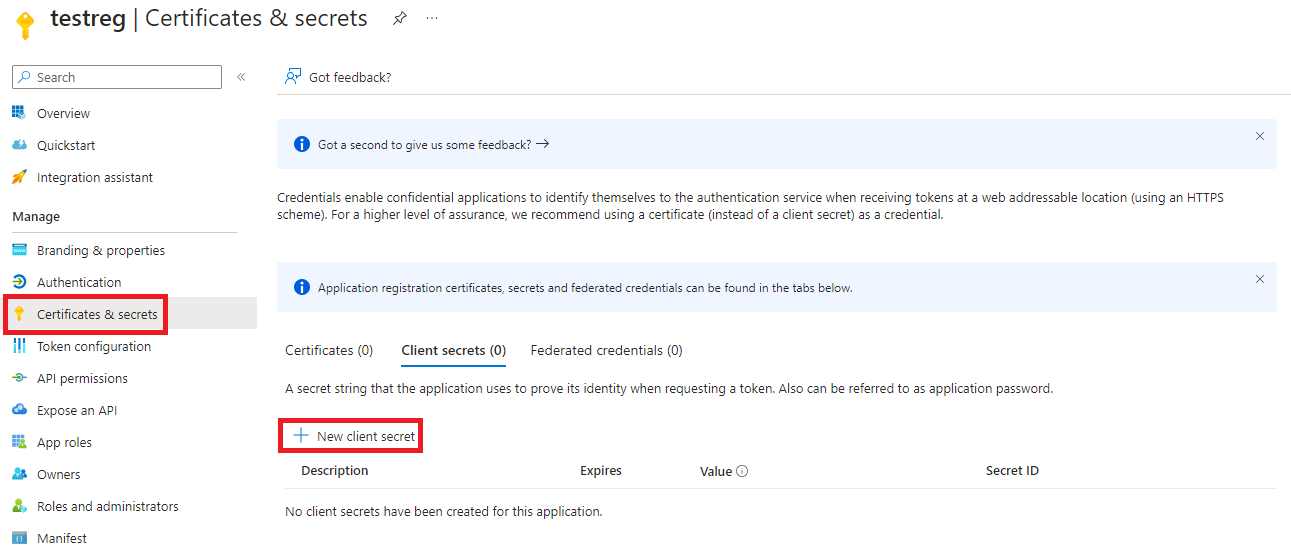1291x556 pixels.
Task: Switch to the Certificates (0) tab
Action: (329, 350)
